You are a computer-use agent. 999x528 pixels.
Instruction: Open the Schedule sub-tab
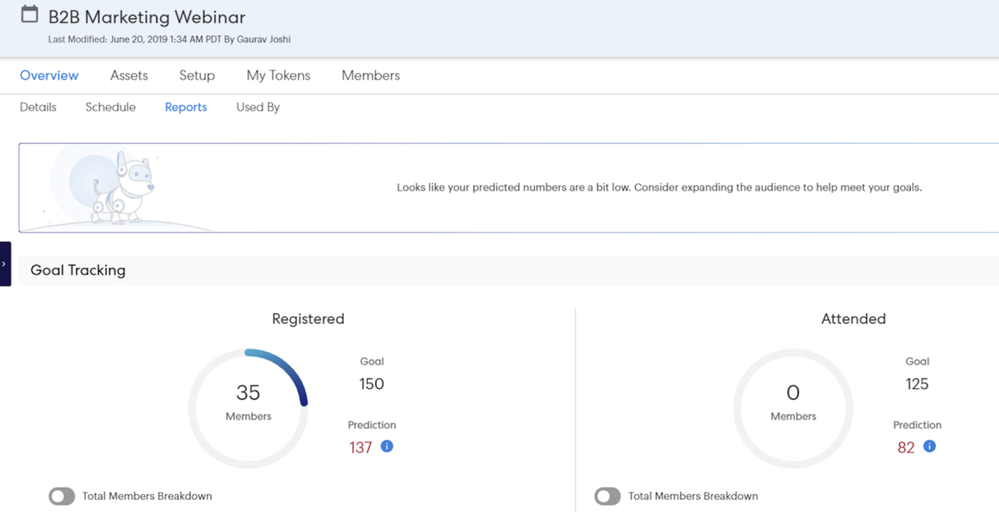[x=110, y=107]
